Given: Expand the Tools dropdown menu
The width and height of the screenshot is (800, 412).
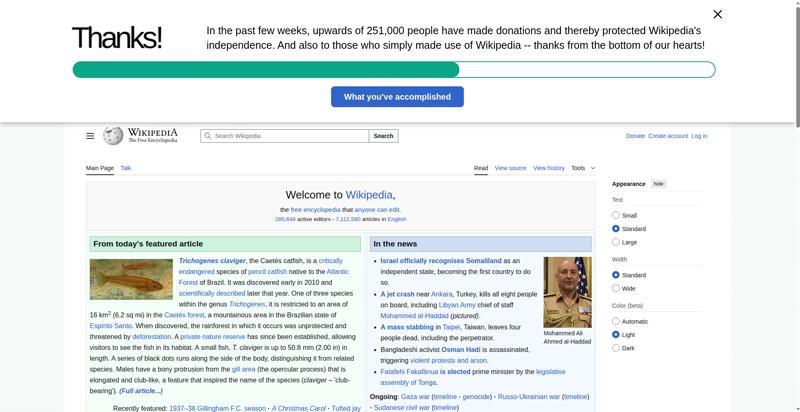Looking at the screenshot, I should [583, 168].
